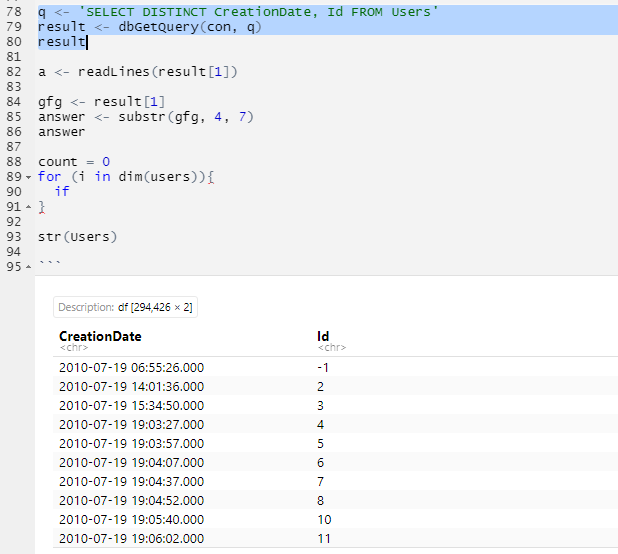The width and height of the screenshot is (618, 554).
Task: Click on readLines in line 82
Action: tap(114, 72)
